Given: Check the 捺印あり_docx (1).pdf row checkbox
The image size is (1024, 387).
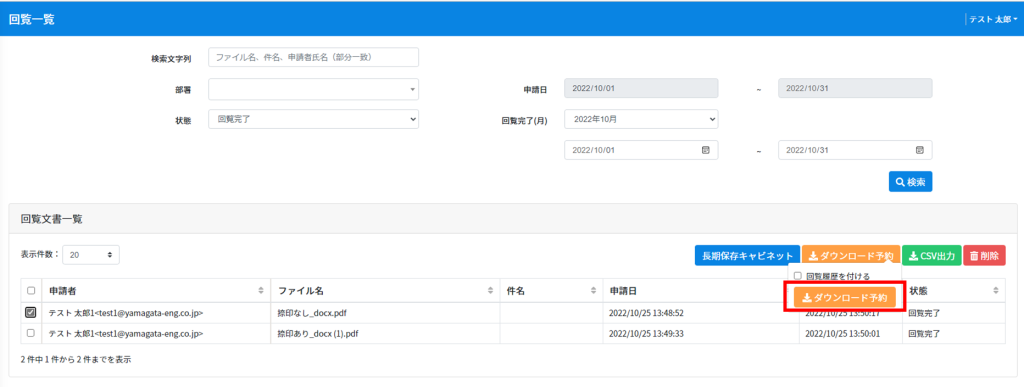Looking at the screenshot, I should (x=31, y=333).
